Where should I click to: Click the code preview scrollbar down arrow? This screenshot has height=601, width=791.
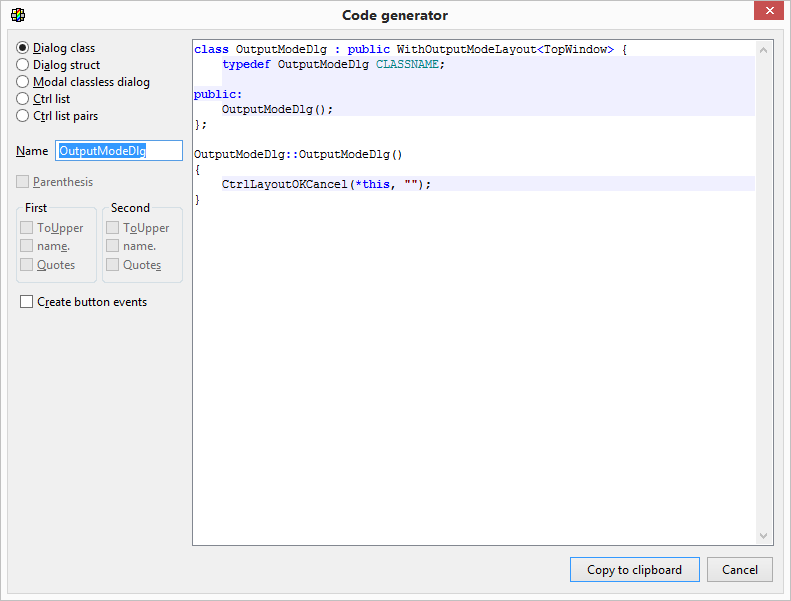(x=764, y=536)
